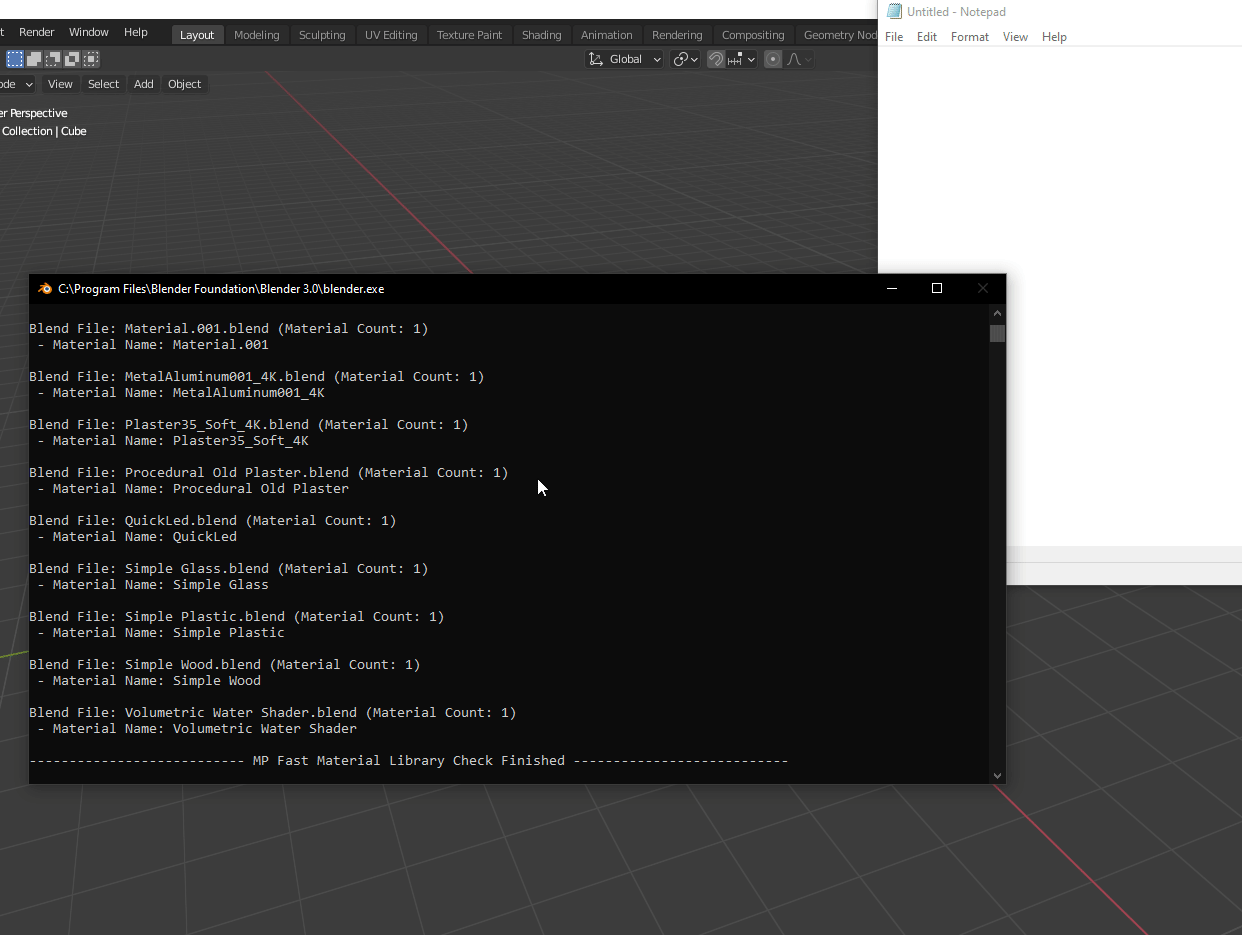Click the Blender logo in console title bar

pyautogui.click(x=45, y=289)
